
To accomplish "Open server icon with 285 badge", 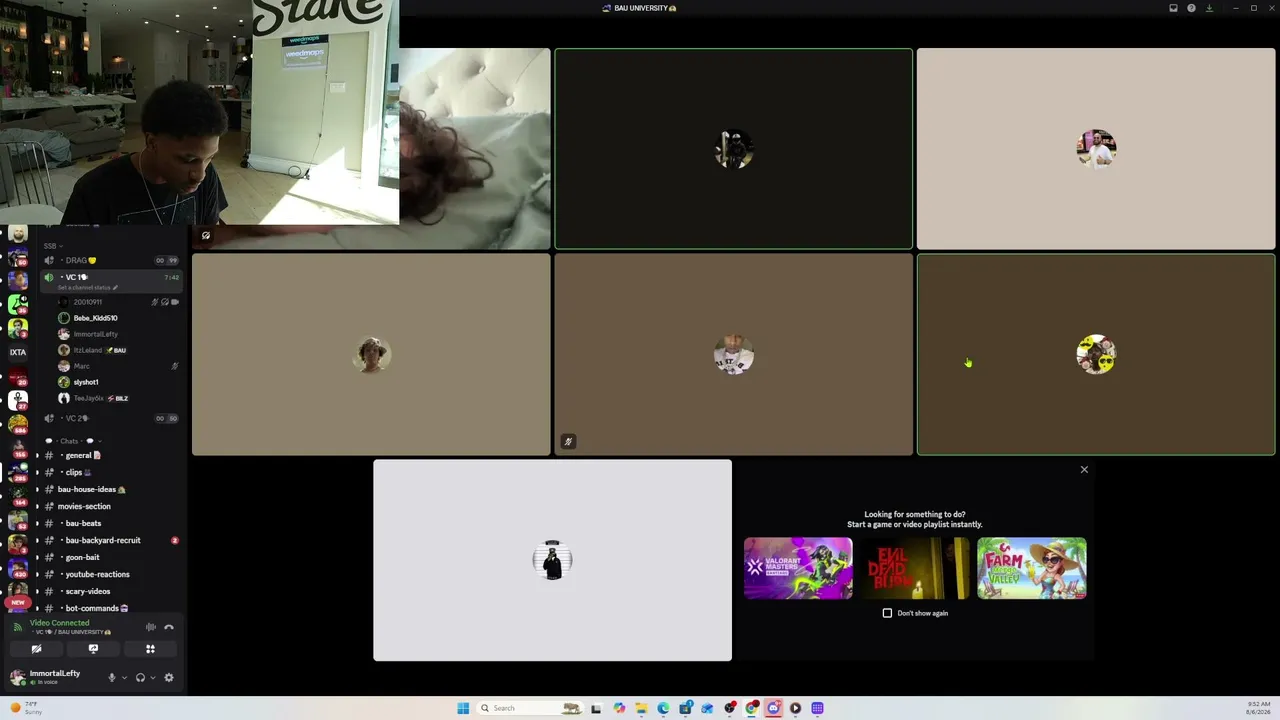I will click(x=18, y=471).
